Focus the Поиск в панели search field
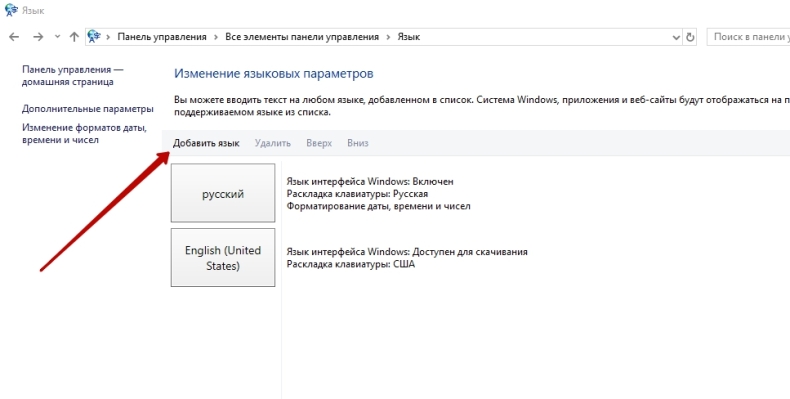 coord(749,37)
